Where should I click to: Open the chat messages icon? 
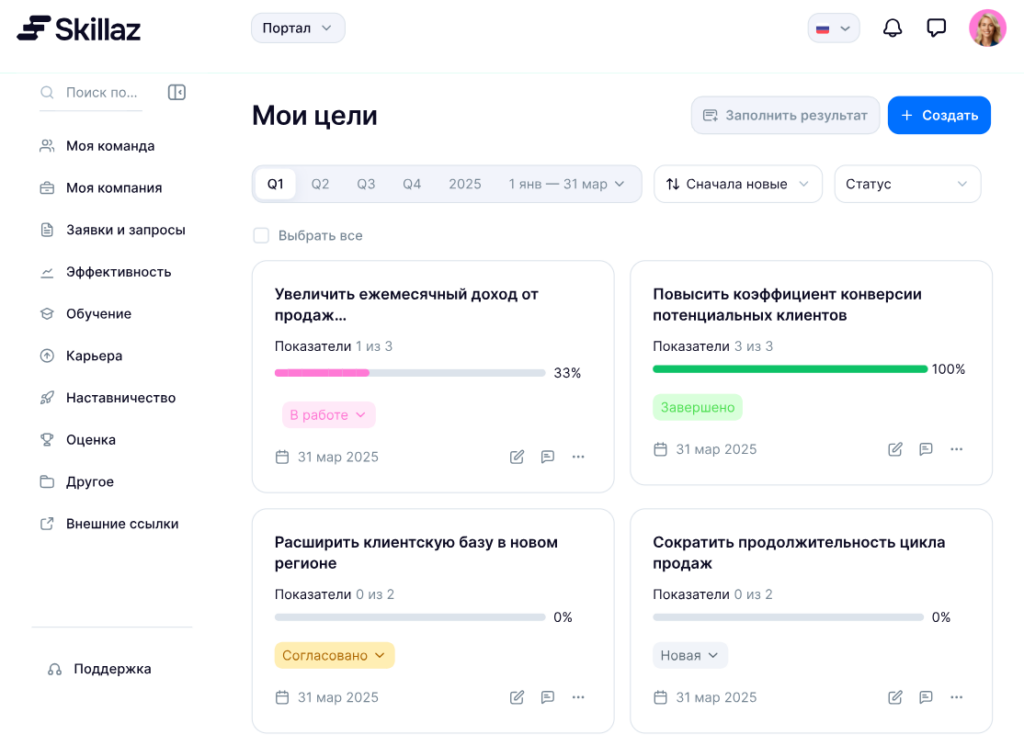pyautogui.click(x=936, y=28)
